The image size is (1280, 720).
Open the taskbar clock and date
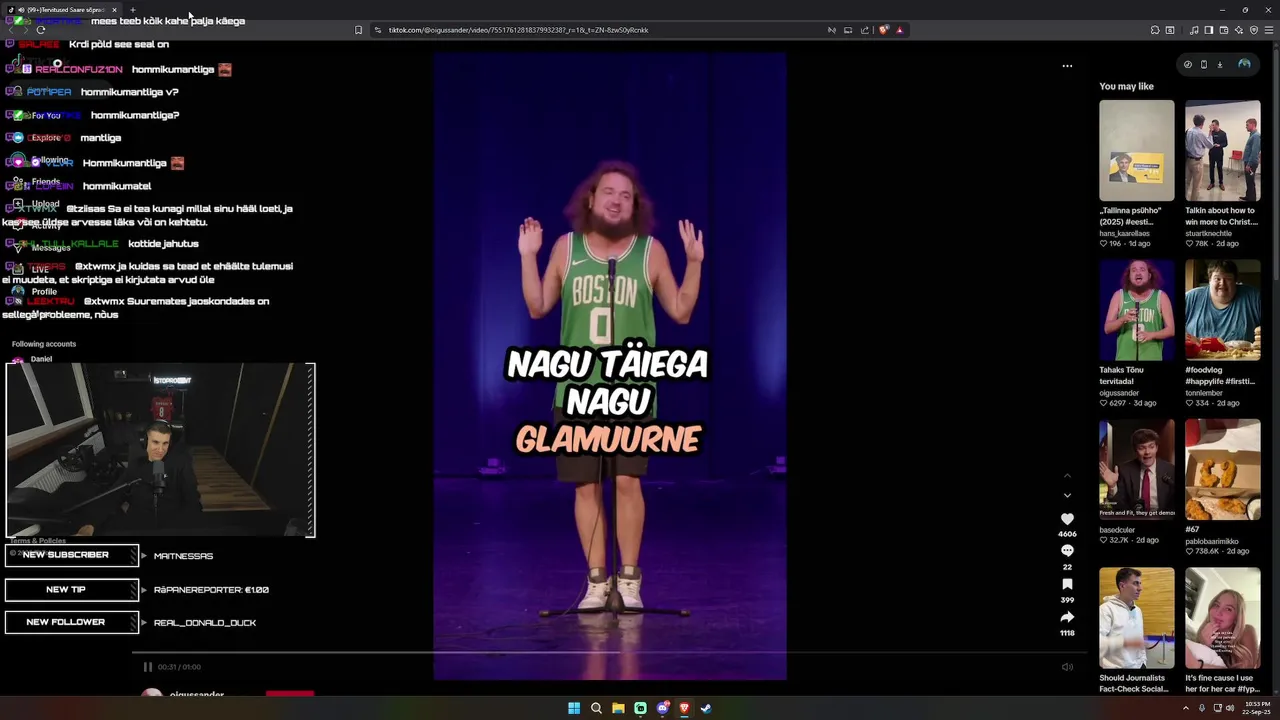1258,708
